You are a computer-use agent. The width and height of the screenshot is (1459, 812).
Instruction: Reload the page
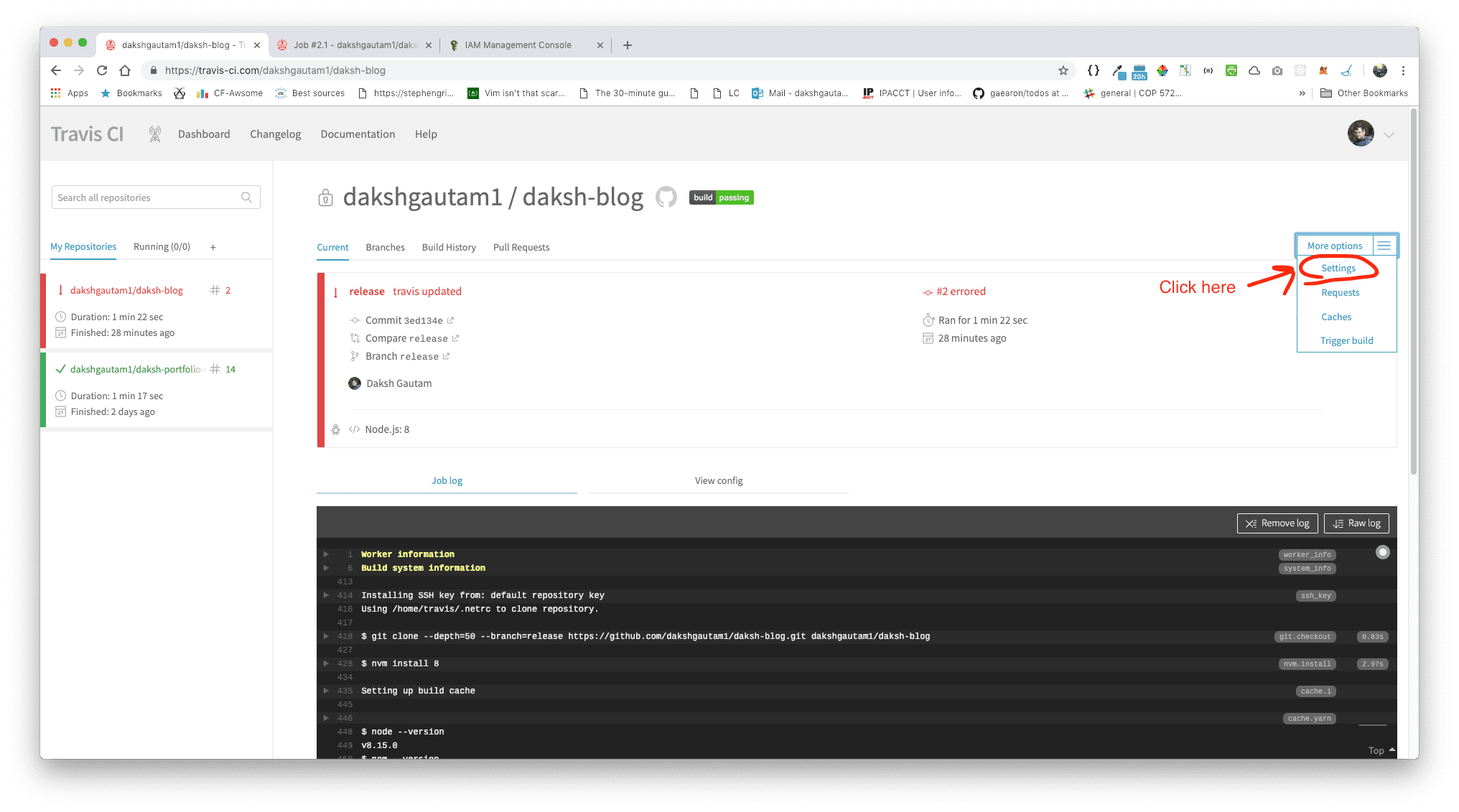102,70
